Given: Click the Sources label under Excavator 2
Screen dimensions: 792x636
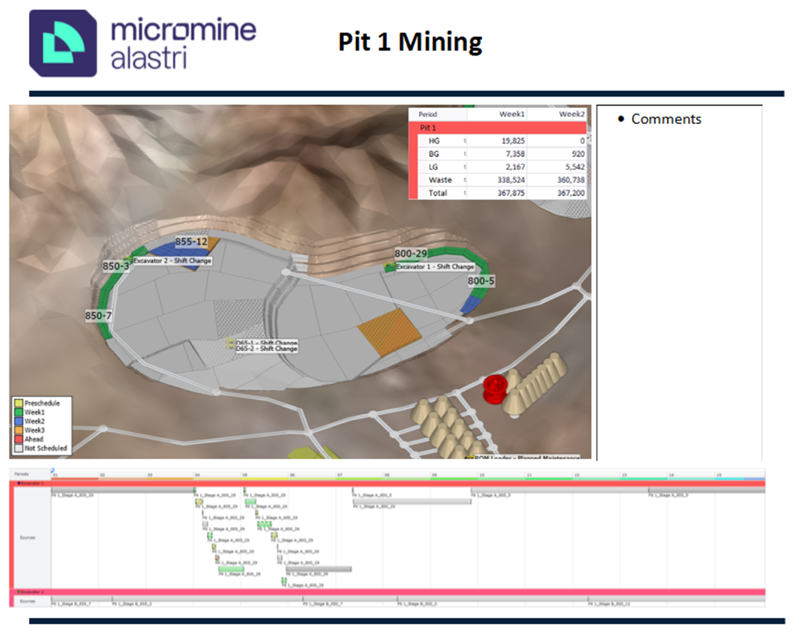Looking at the screenshot, I should pos(27,601).
